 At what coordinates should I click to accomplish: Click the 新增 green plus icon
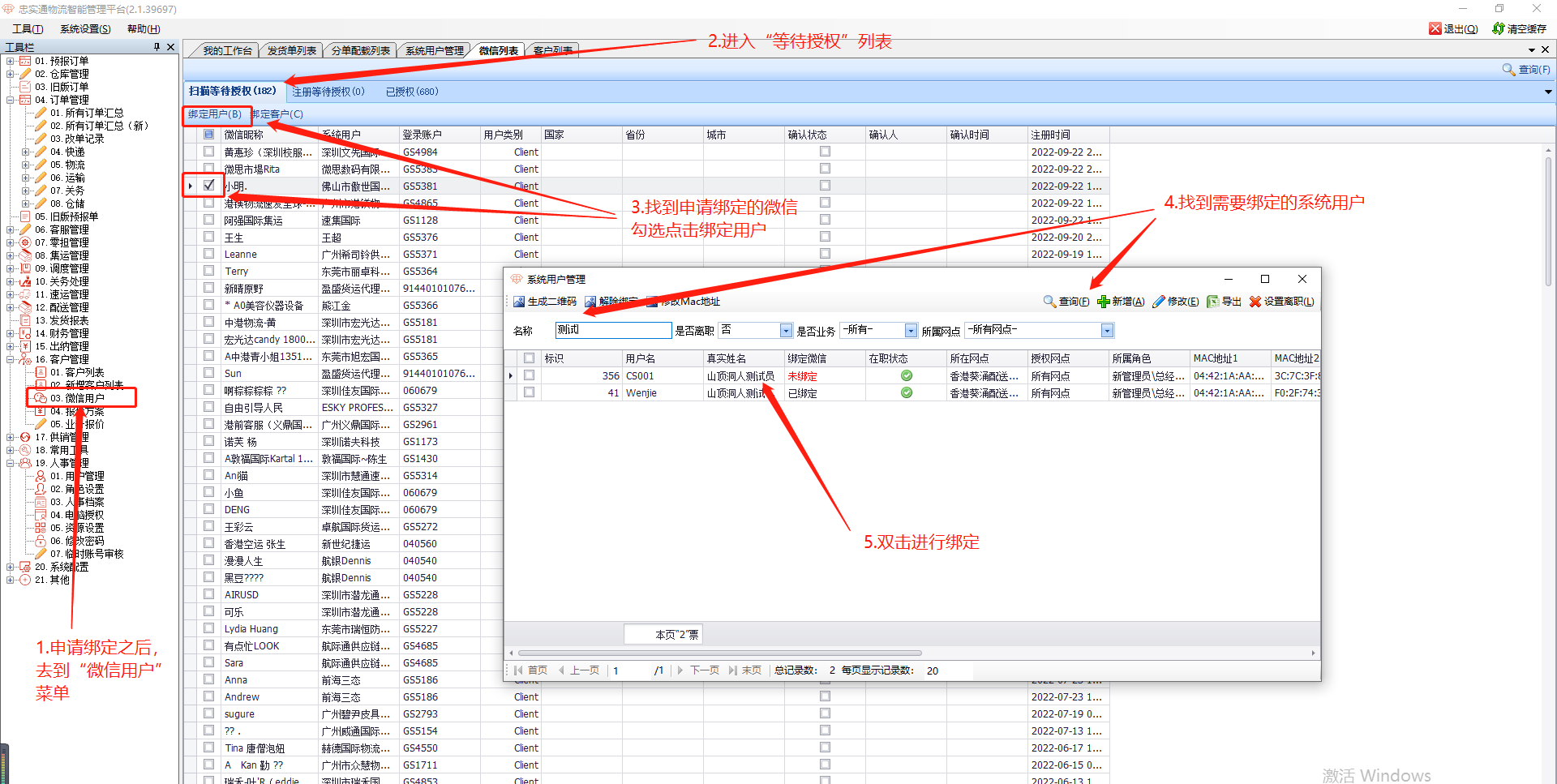coord(1103,302)
